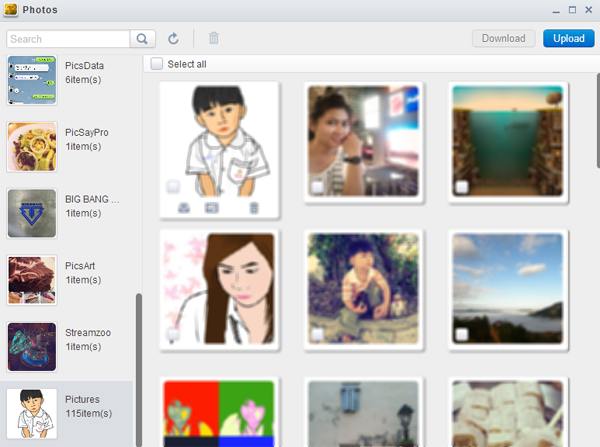Tick the Select all checkbox
Image resolution: width=600 pixels, height=447 pixels.
coord(157,64)
